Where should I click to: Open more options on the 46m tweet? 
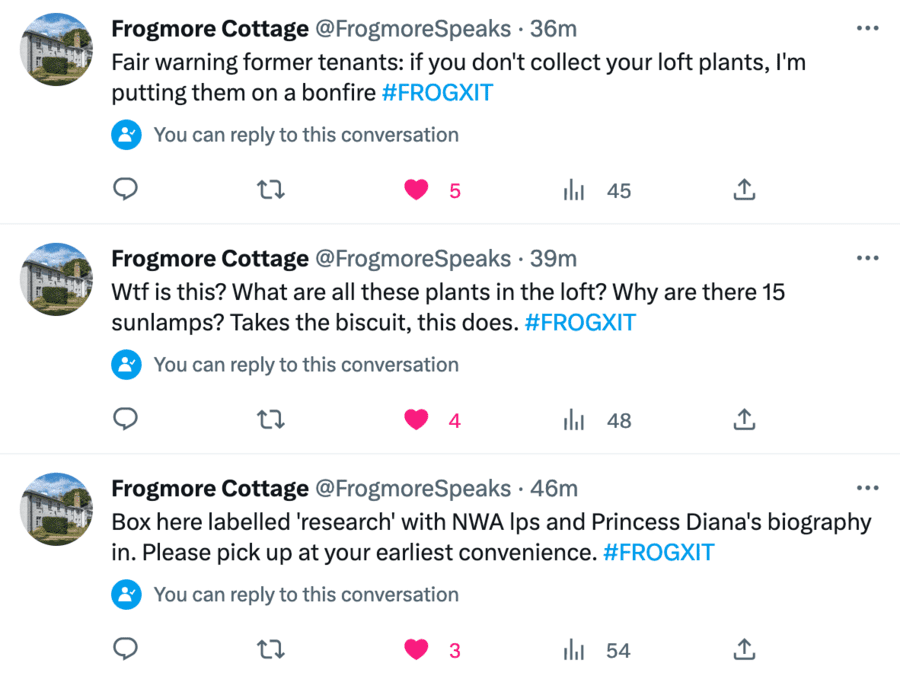867,488
